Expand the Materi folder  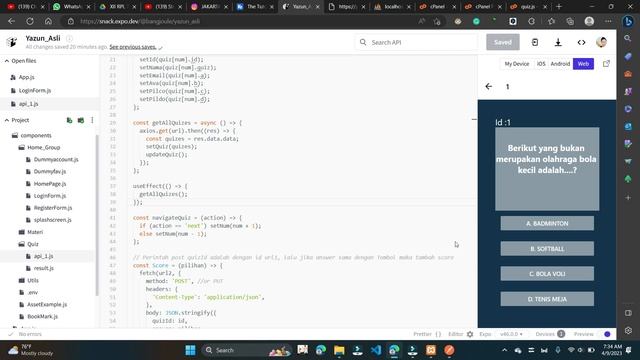click(x=31, y=232)
